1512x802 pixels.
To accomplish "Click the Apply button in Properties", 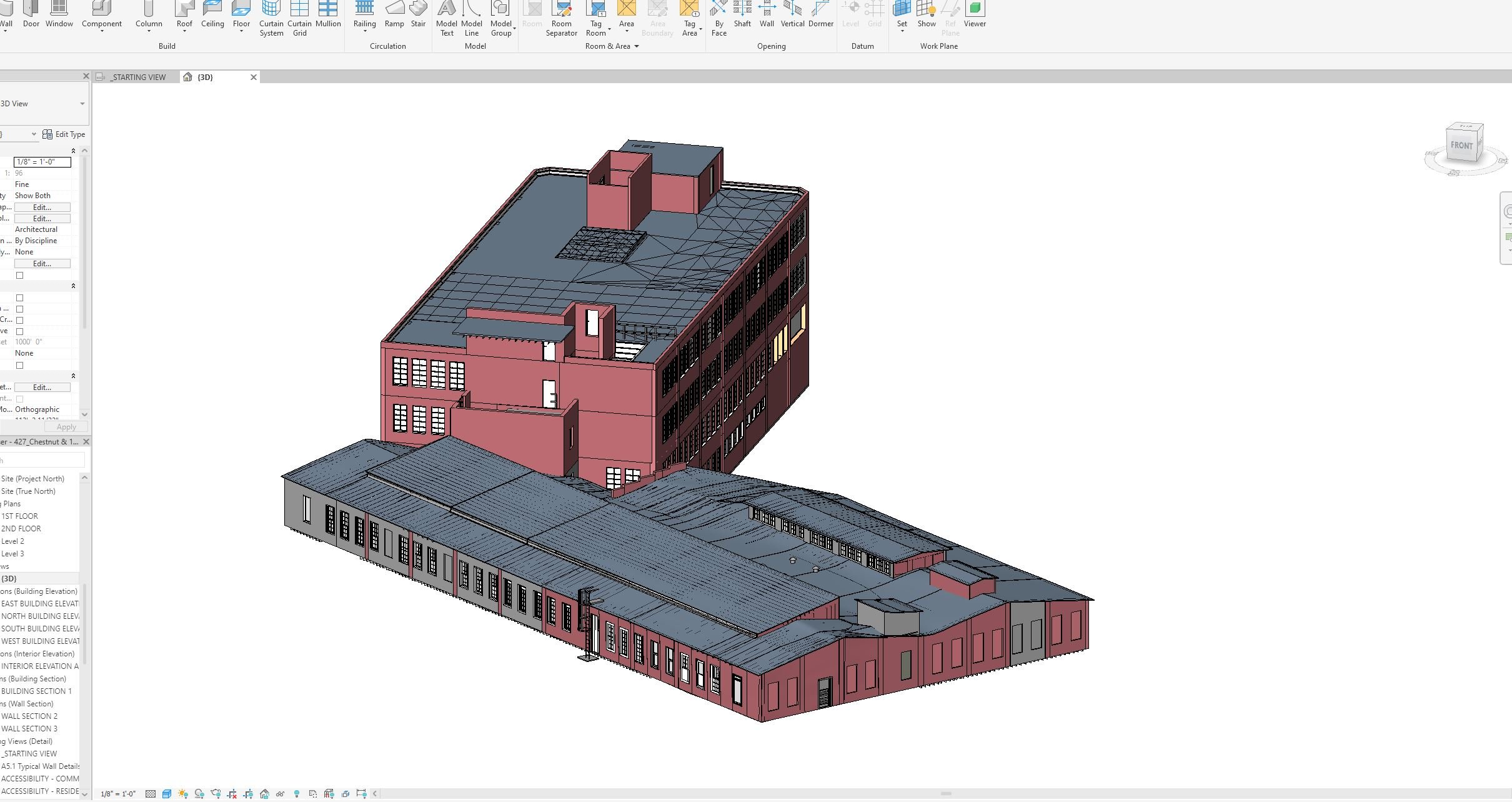I will pyautogui.click(x=66, y=426).
